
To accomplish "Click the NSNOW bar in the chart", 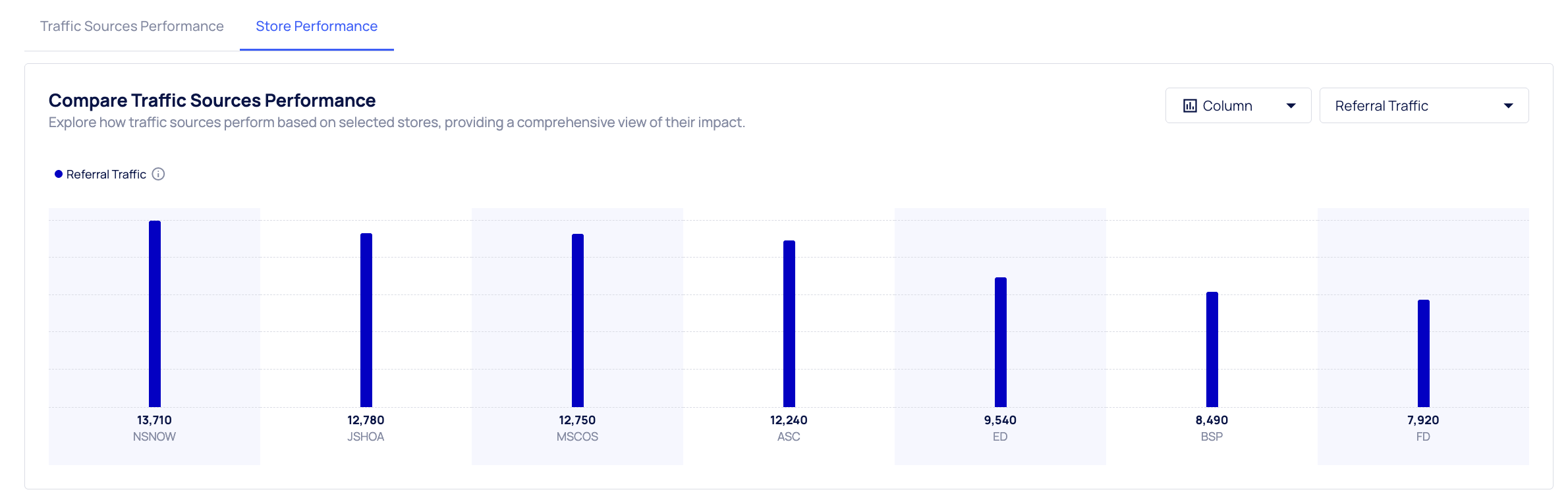I will (155, 314).
